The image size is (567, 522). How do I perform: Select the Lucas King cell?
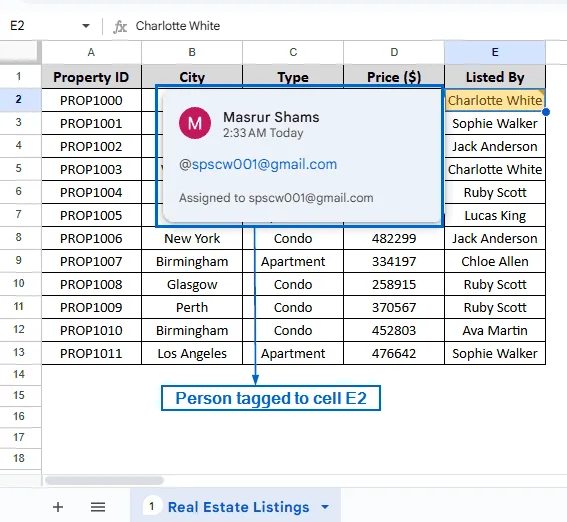pyautogui.click(x=495, y=215)
